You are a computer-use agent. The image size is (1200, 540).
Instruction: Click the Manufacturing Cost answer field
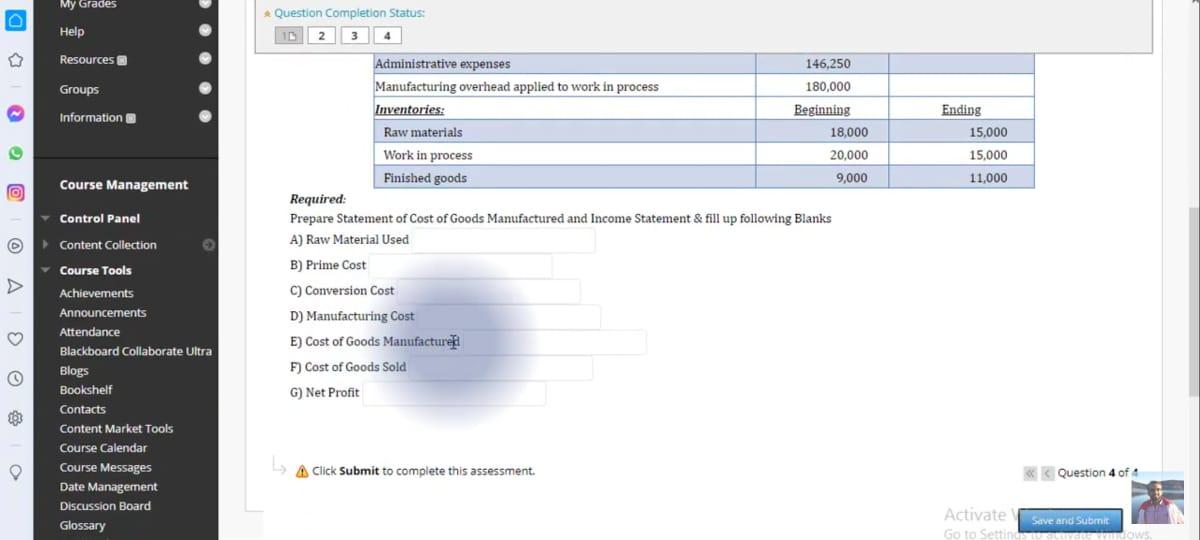[x=508, y=316]
